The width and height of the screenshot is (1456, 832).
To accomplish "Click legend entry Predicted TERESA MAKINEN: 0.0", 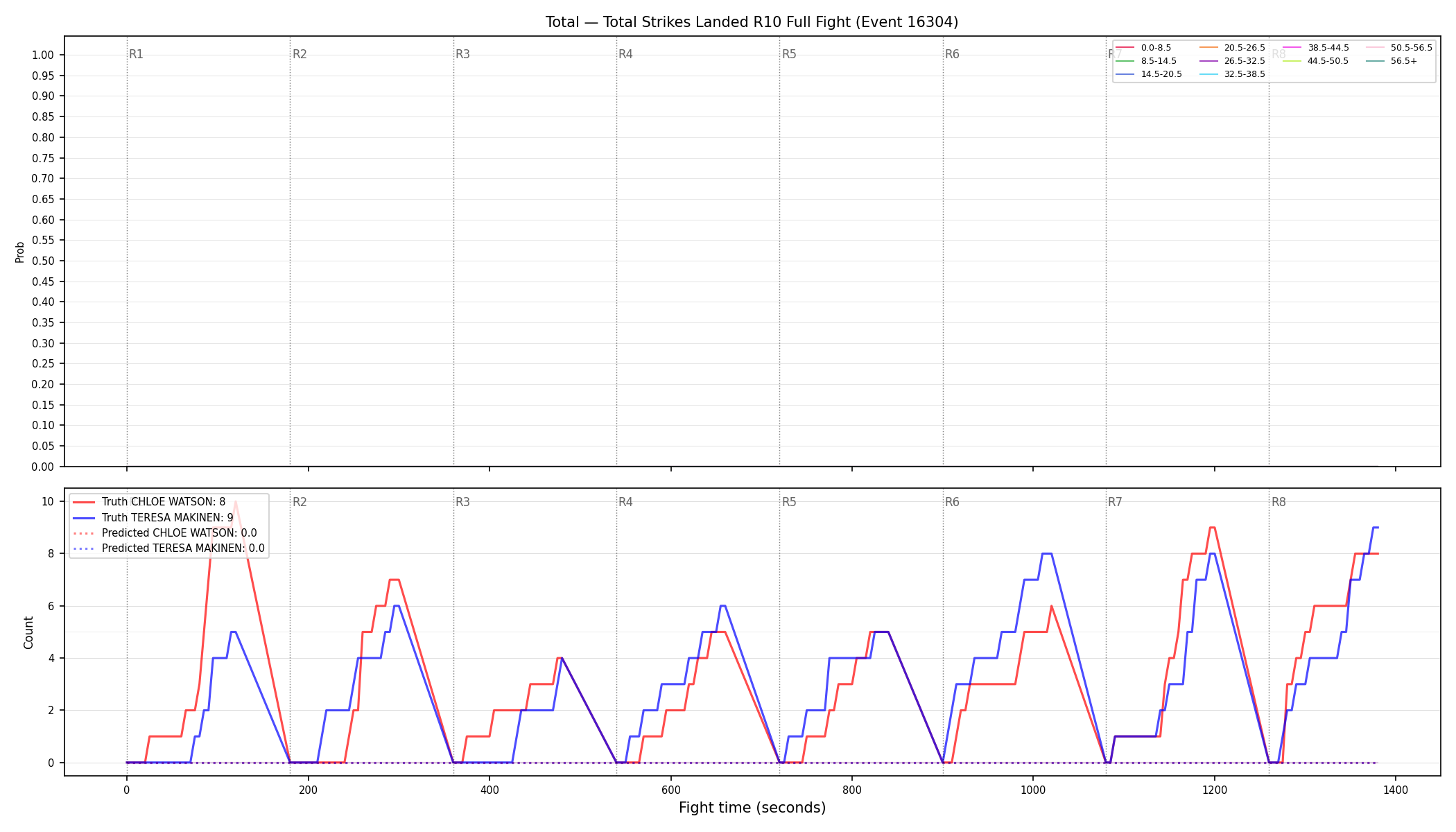I will point(183,548).
